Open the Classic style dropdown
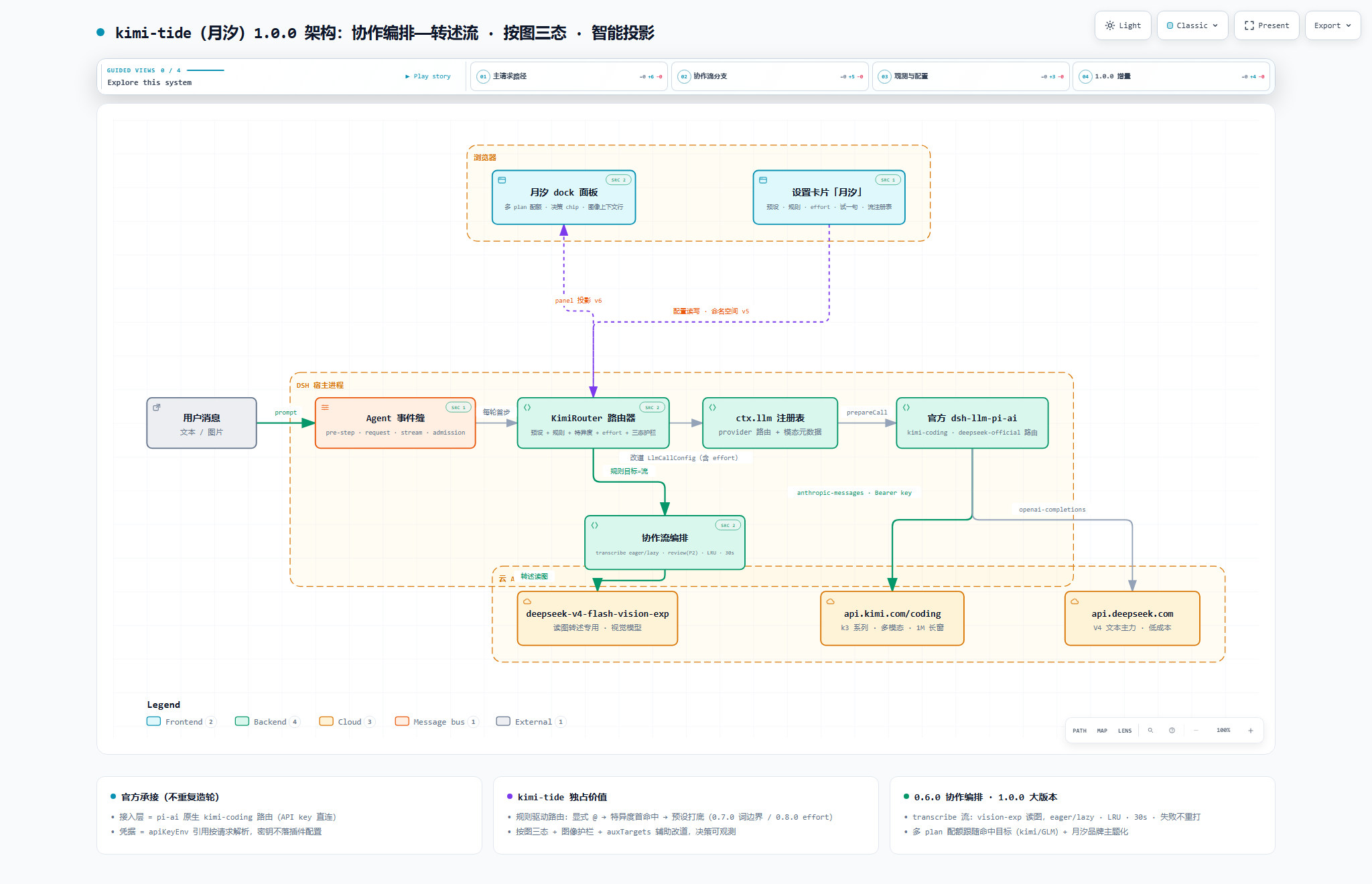The image size is (1372, 884). tap(1192, 25)
